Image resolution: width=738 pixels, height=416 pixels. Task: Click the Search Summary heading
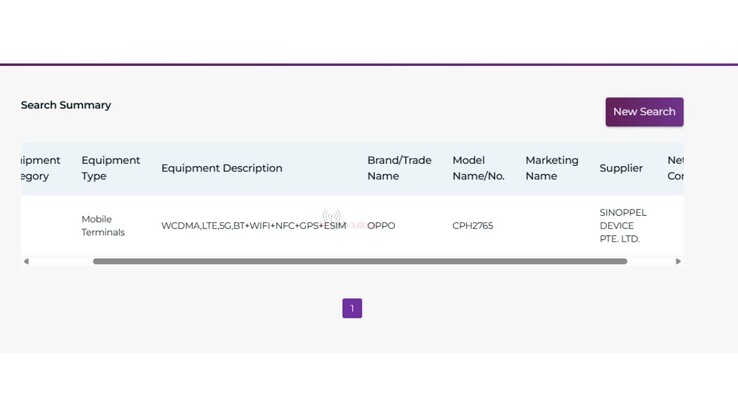[x=66, y=105]
